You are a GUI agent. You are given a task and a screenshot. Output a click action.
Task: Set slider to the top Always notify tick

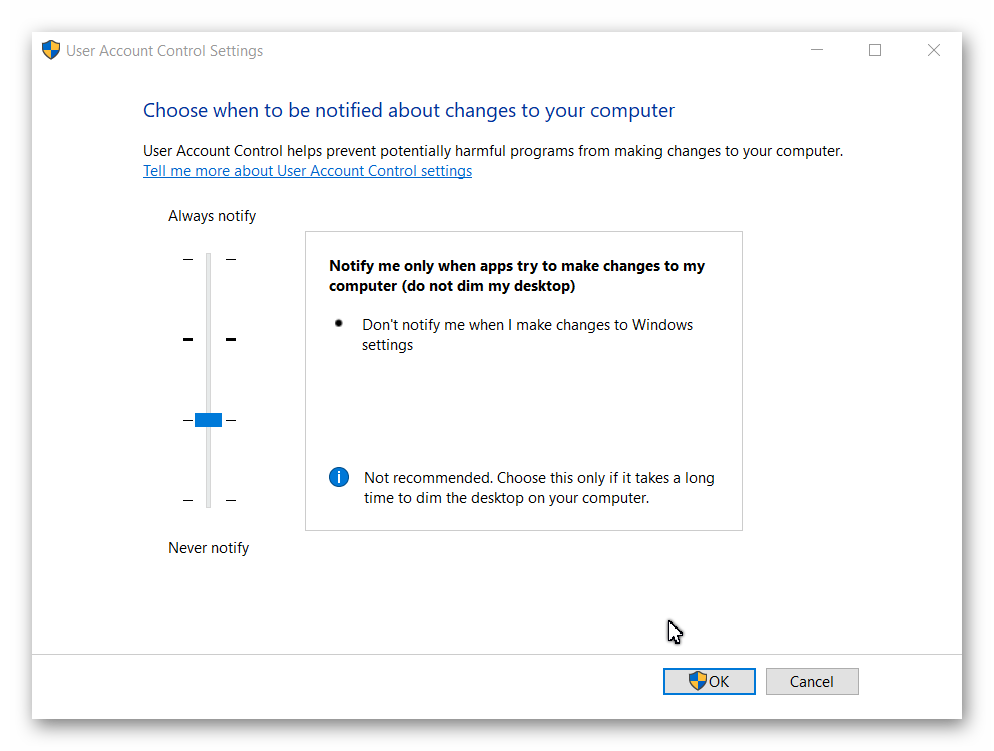tap(209, 259)
